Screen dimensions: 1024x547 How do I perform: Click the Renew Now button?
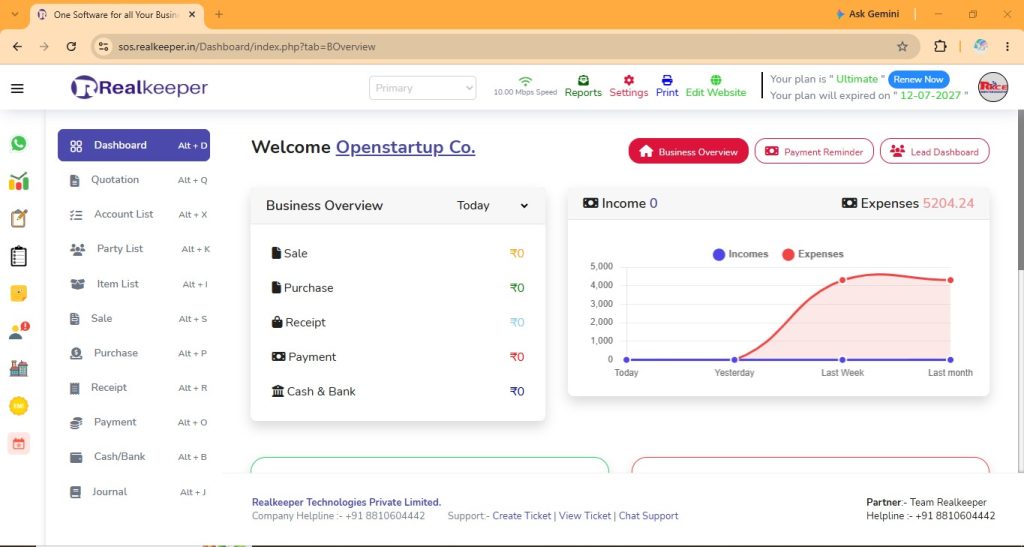click(x=918, y=80)
